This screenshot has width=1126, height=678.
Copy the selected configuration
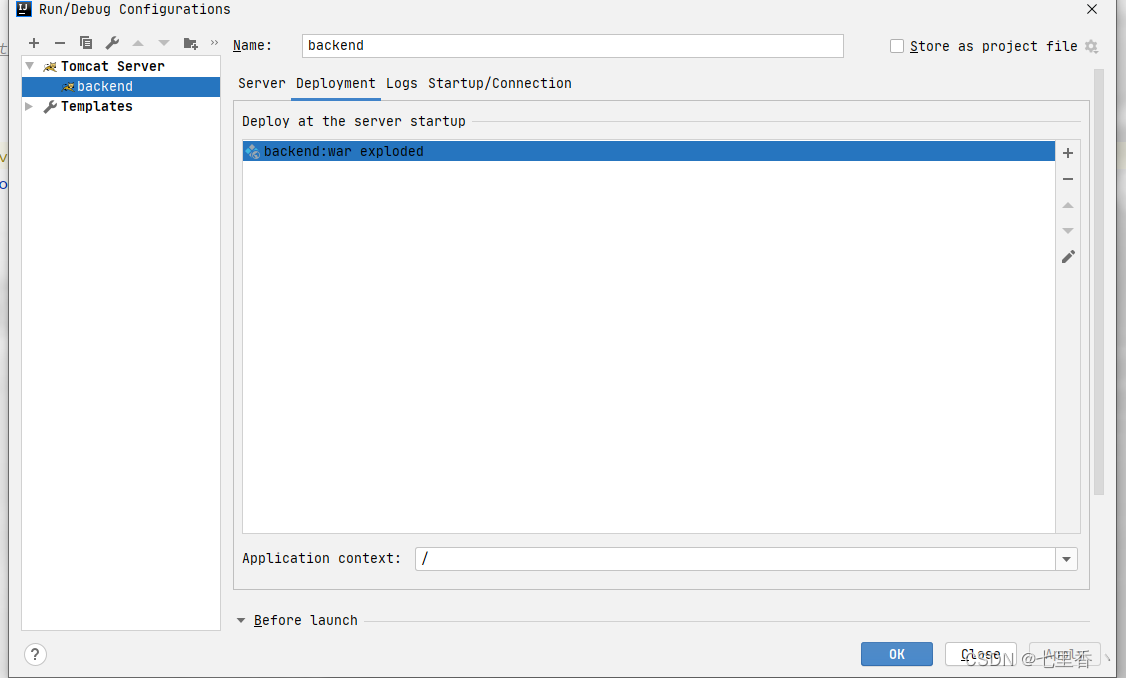85,43
